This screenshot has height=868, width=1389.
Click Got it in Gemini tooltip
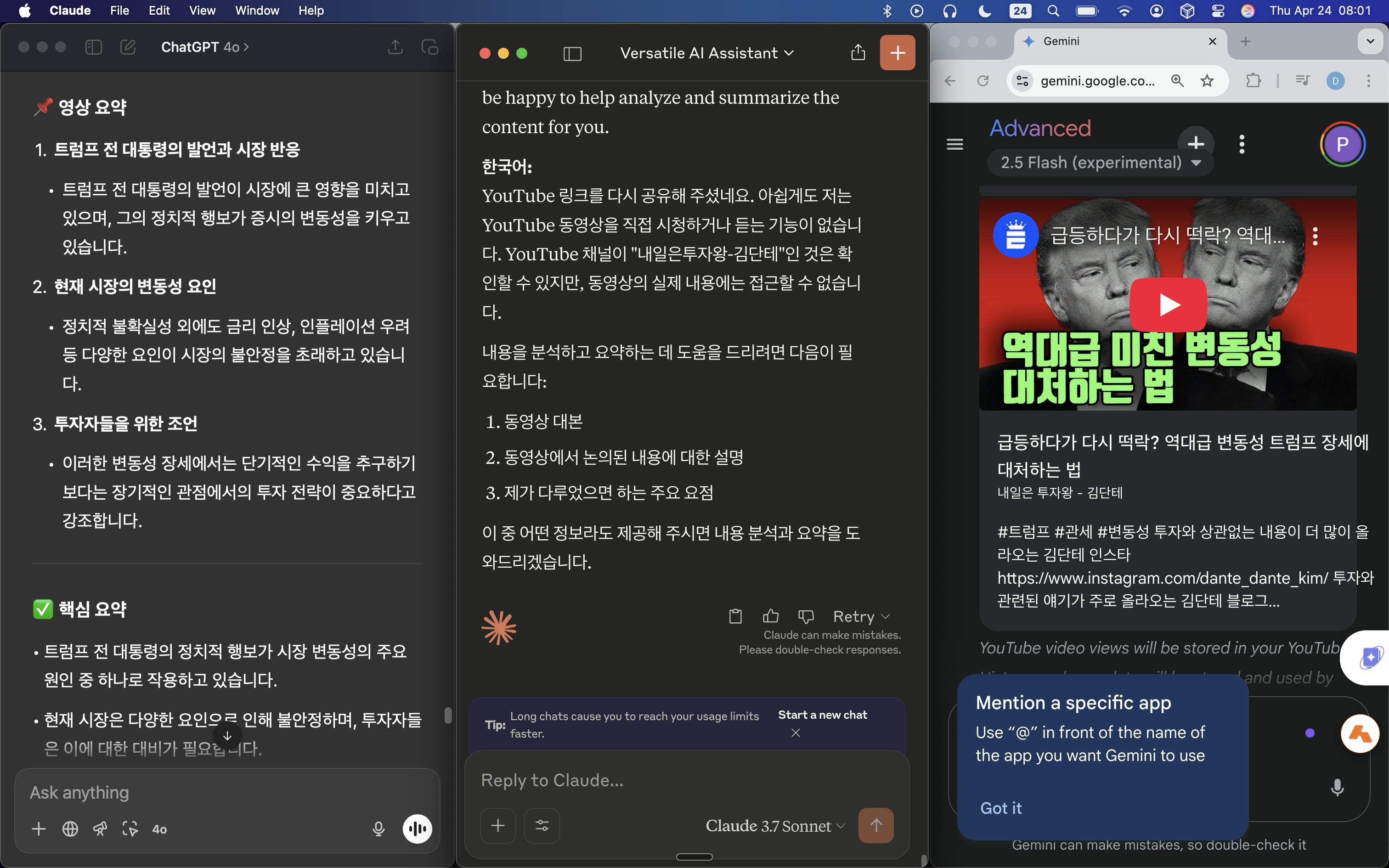tap(1000, 808)
